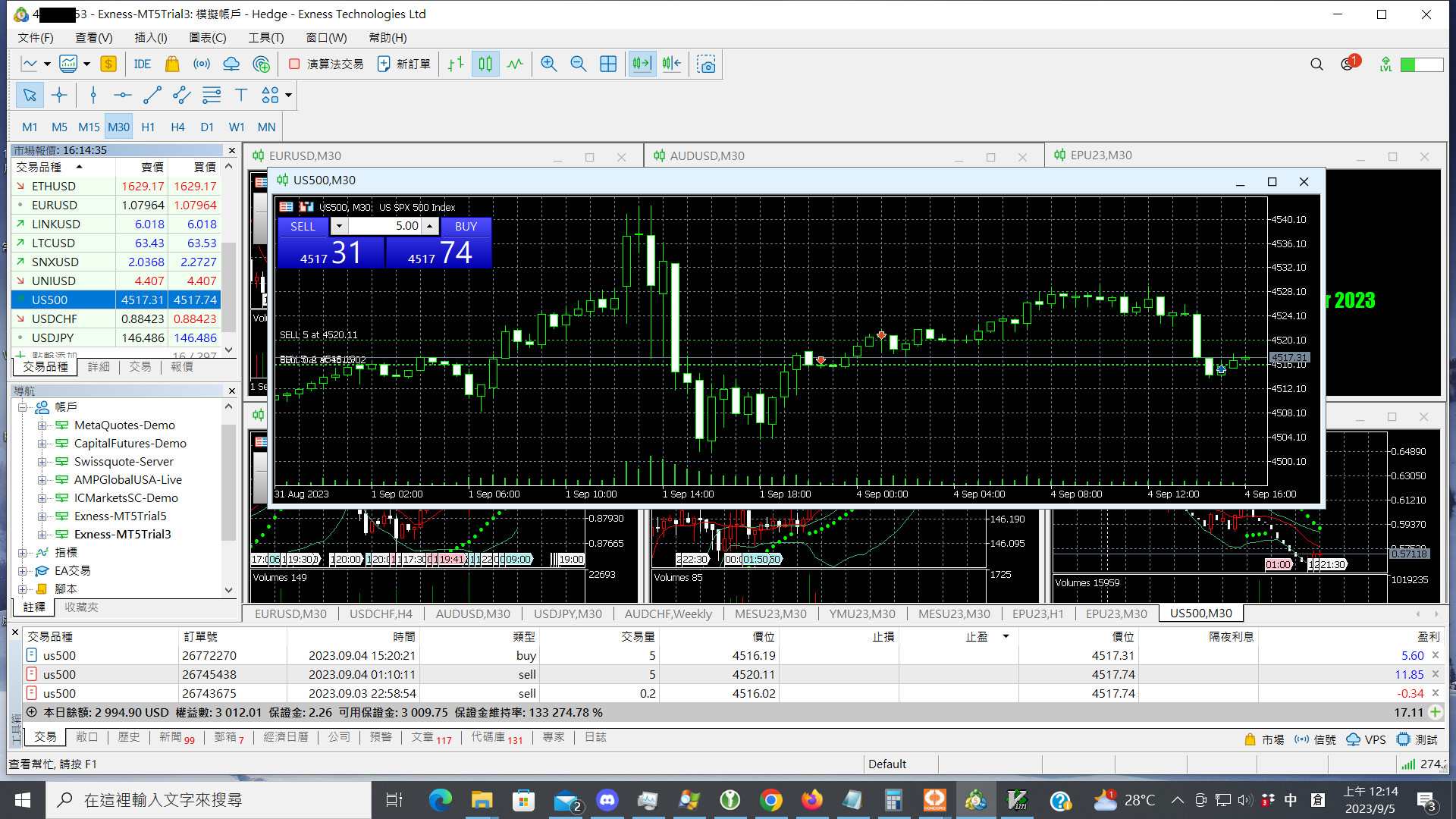Screen dimensions: 1456x819
Task: Select the horizontal line drawing tool
Action: (123, 95)
